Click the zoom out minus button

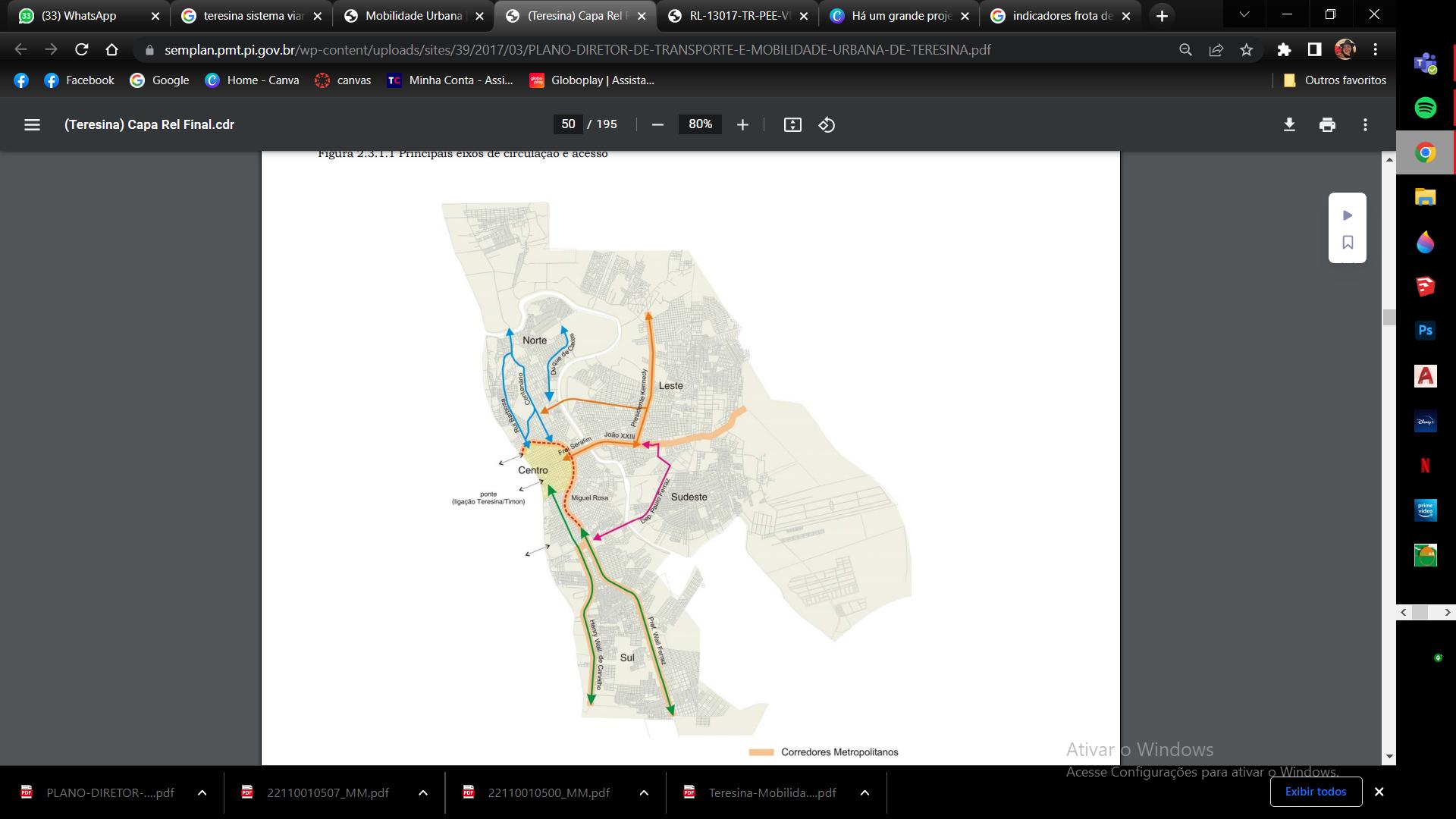tap(657, 124)
